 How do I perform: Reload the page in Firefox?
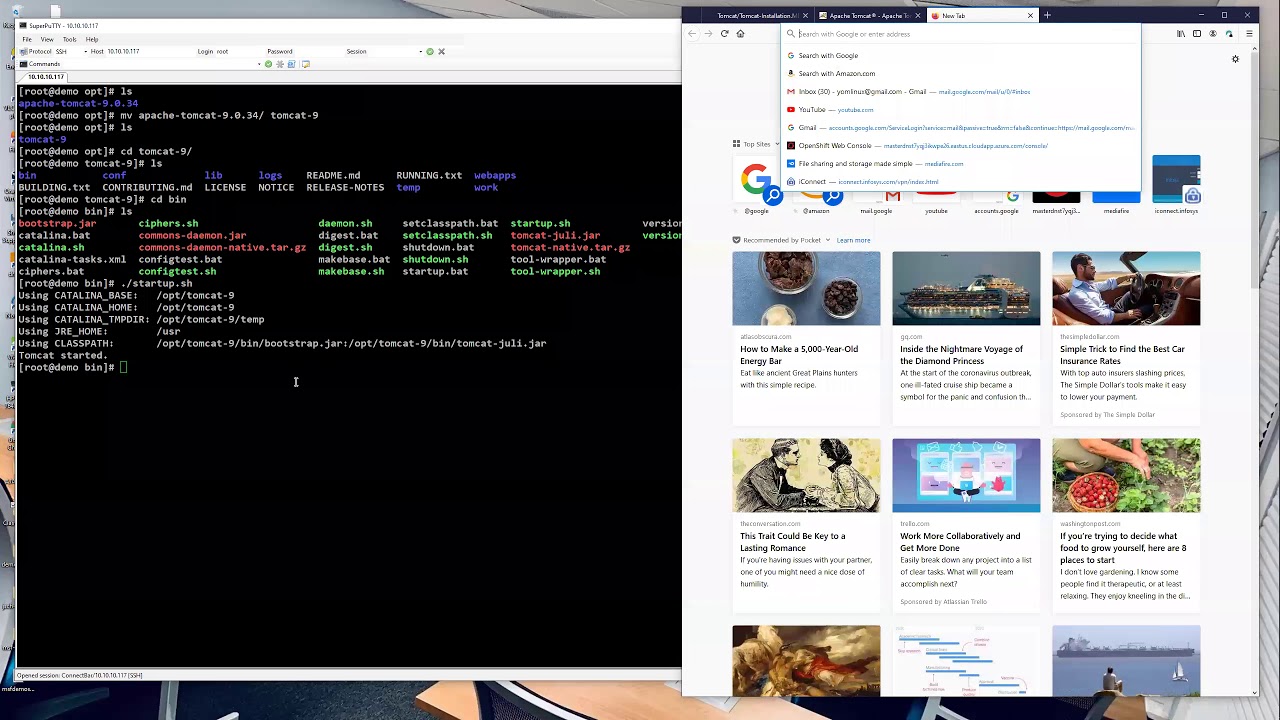coord(724,34)
